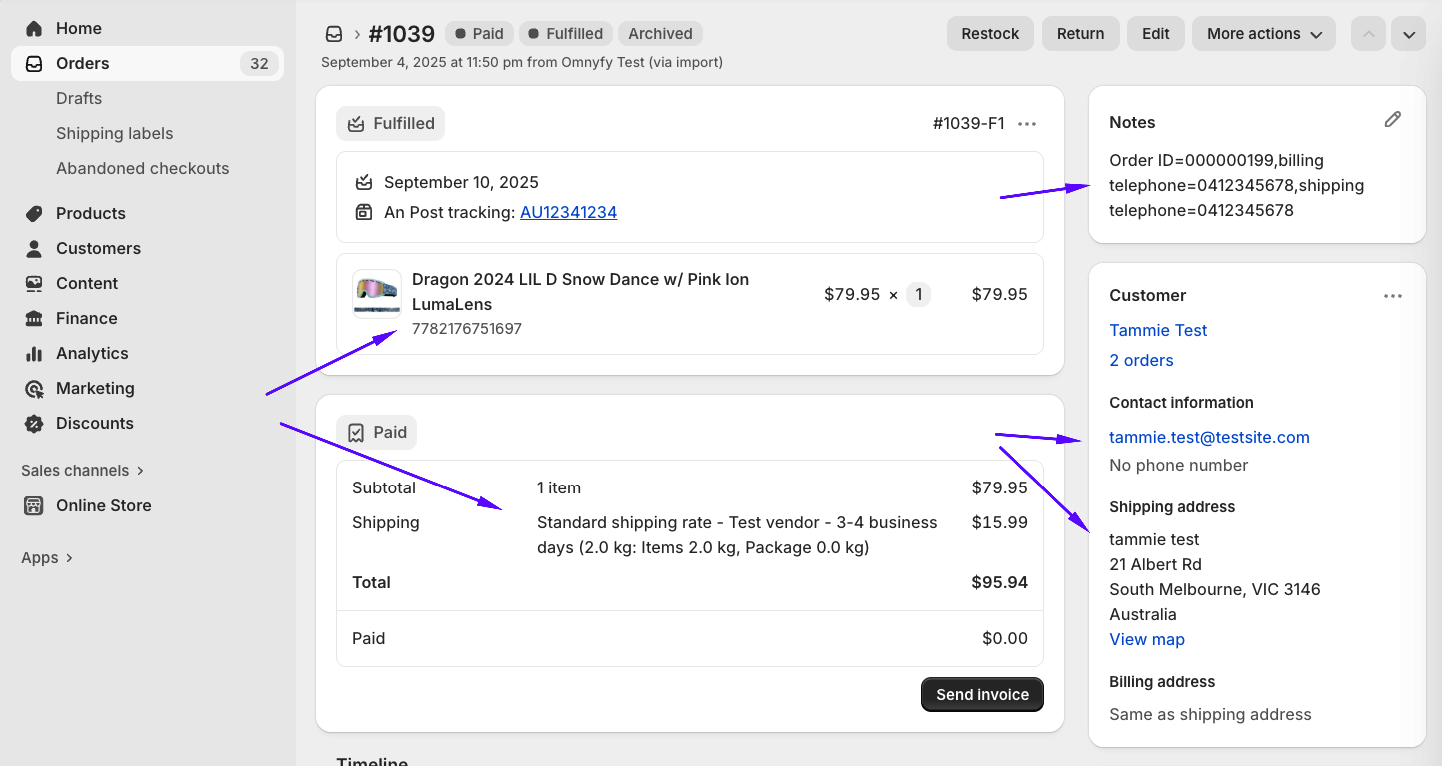Open Discounts via the percent badge icon

[x=34, y=423]
